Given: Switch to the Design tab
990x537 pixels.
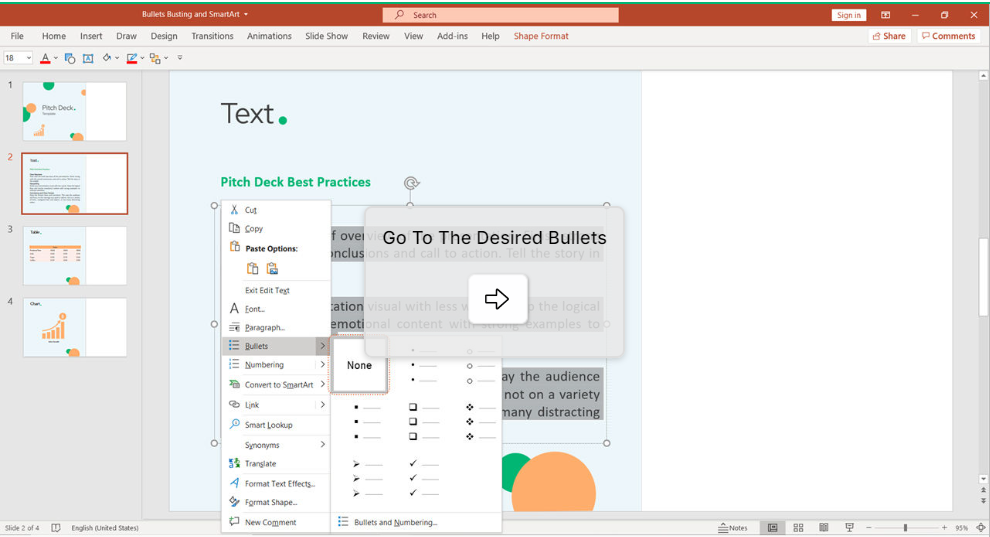Looking at the screenshot, I should pos(164,36).
